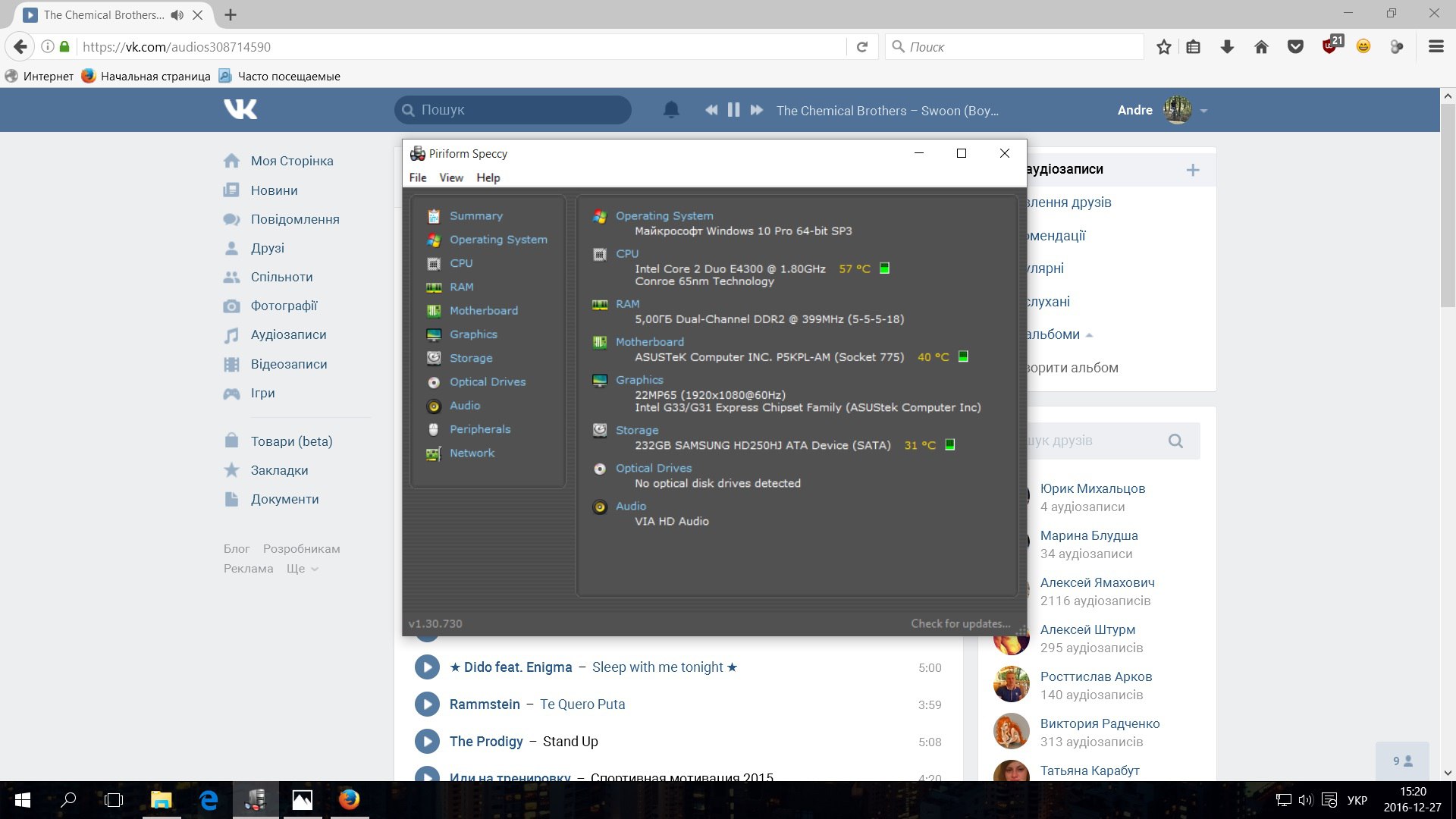Open Firefox downloads arrow icon
Viewport: 1456px width, 819px height.
click(x=1227, y=47)
